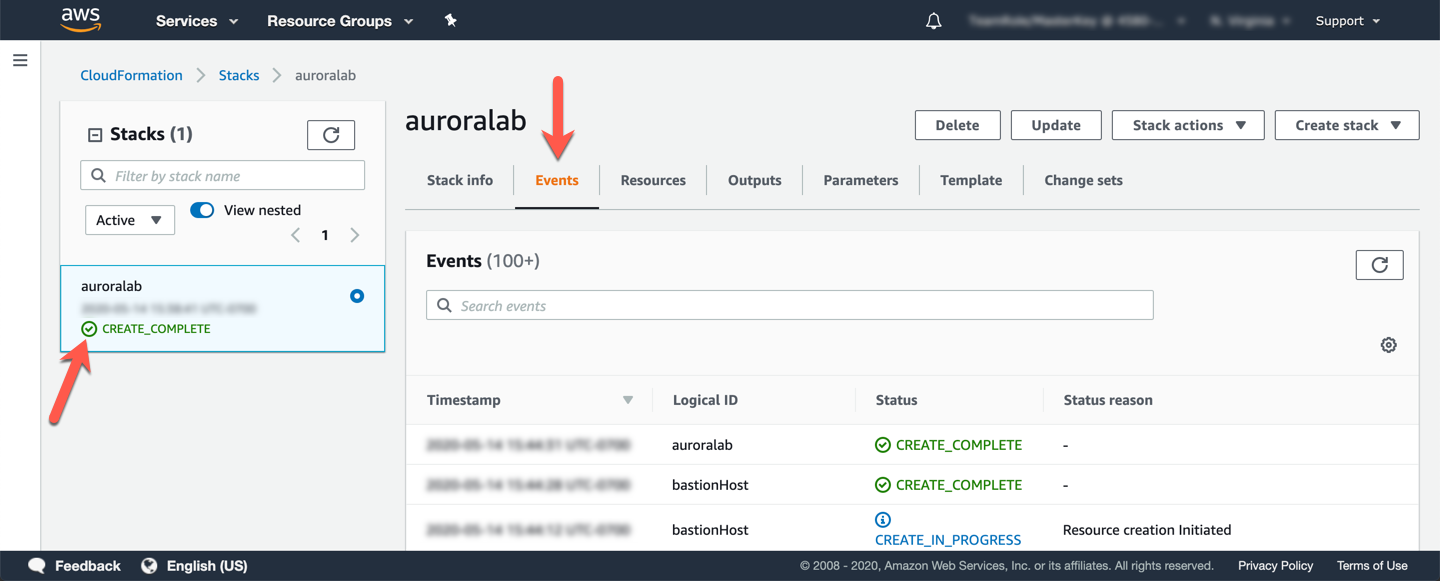The height and width of the screenshot is (581, 1440).
Task: Click the Filter by stack name field
Action: [x=222, y=175]
